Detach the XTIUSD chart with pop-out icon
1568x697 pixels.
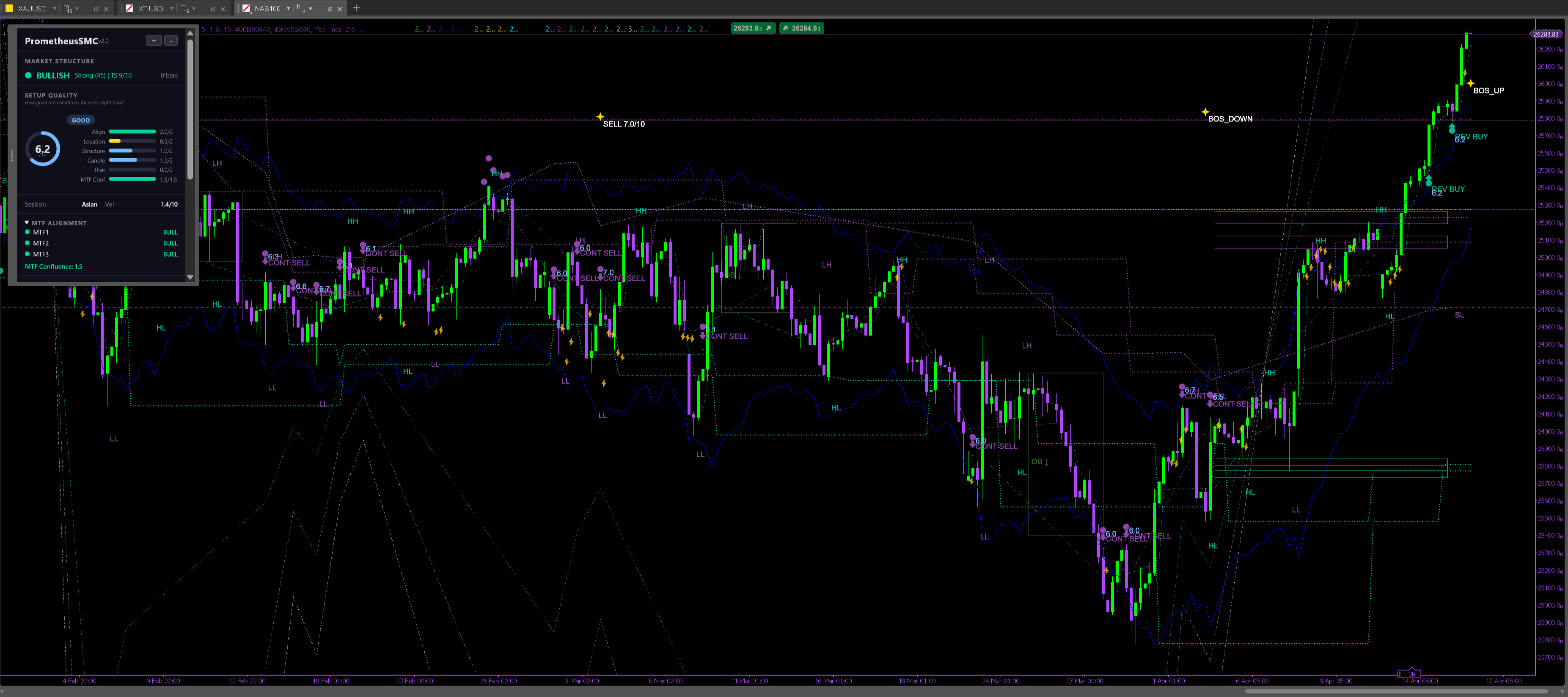coord(212,8)
